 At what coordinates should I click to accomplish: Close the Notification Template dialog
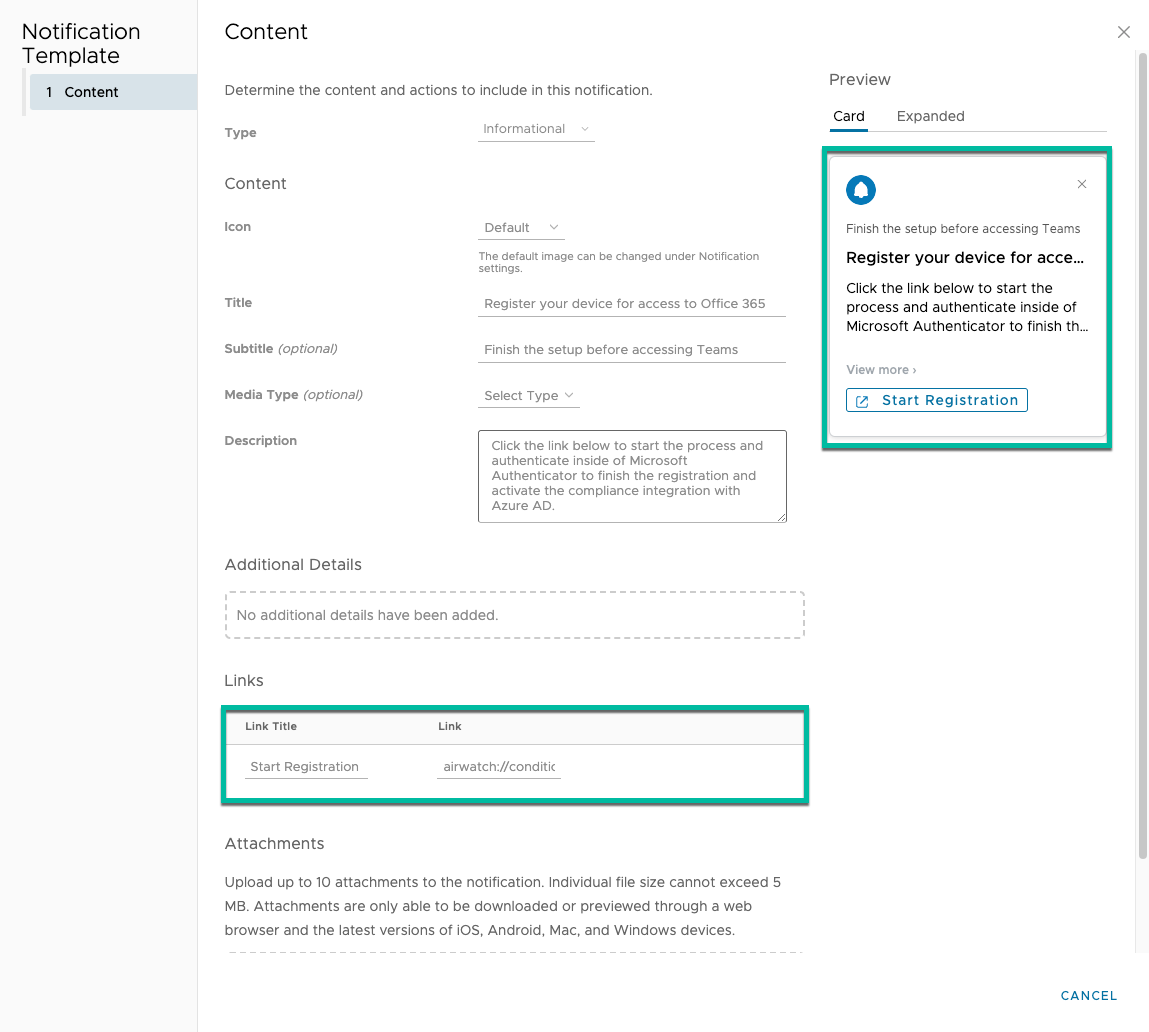tap(1123, 32)
